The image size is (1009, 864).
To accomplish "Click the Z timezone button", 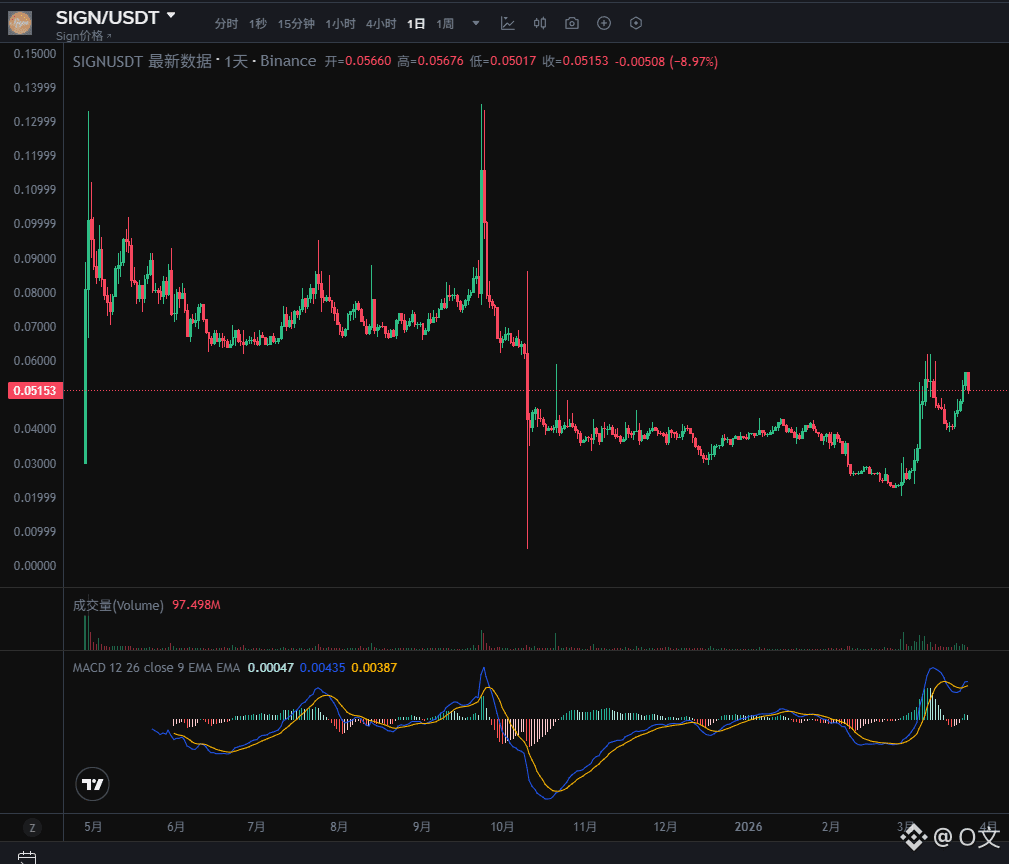I will click(x=32, y=827).
